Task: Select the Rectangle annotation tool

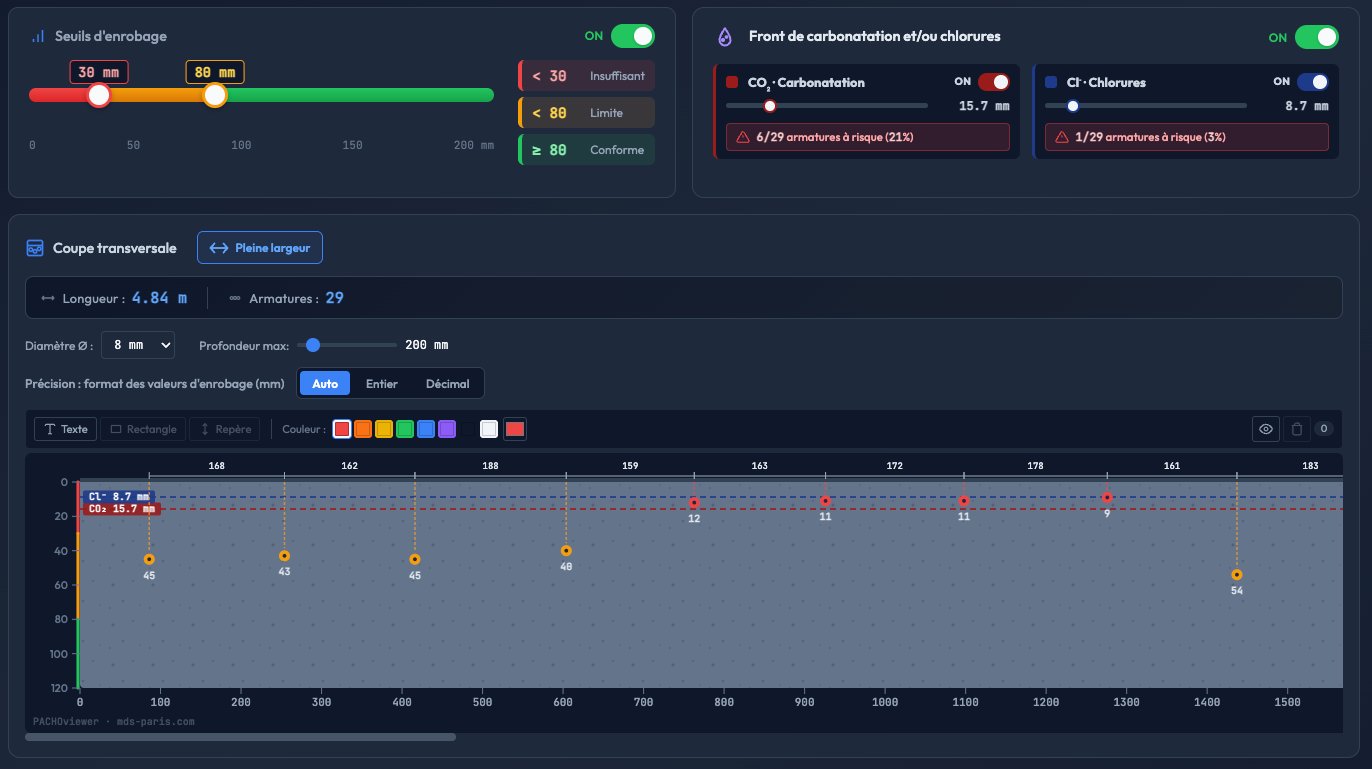Action: 142,429
